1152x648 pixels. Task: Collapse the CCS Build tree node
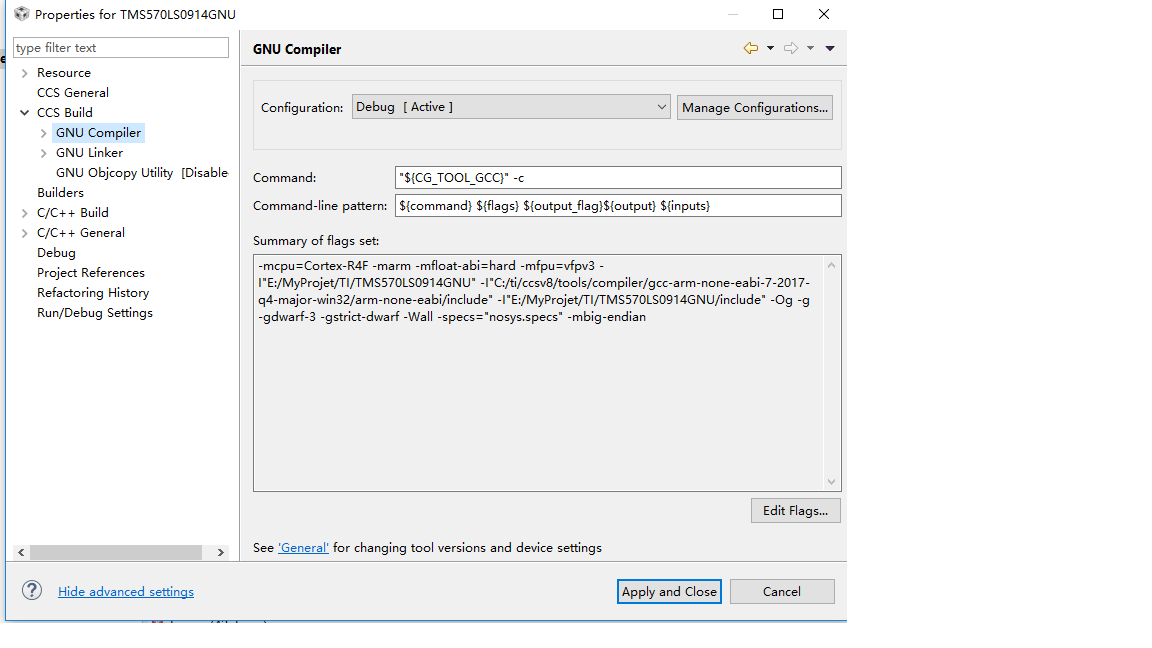pyautogui.click(x=25, y=113)
